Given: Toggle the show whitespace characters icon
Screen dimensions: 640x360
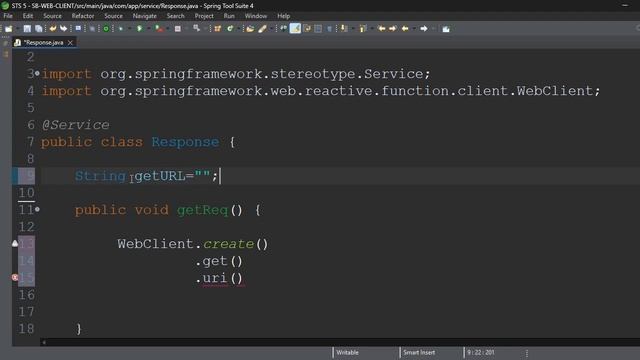Looking at the screenshot, I should click(x=329, y=29).
